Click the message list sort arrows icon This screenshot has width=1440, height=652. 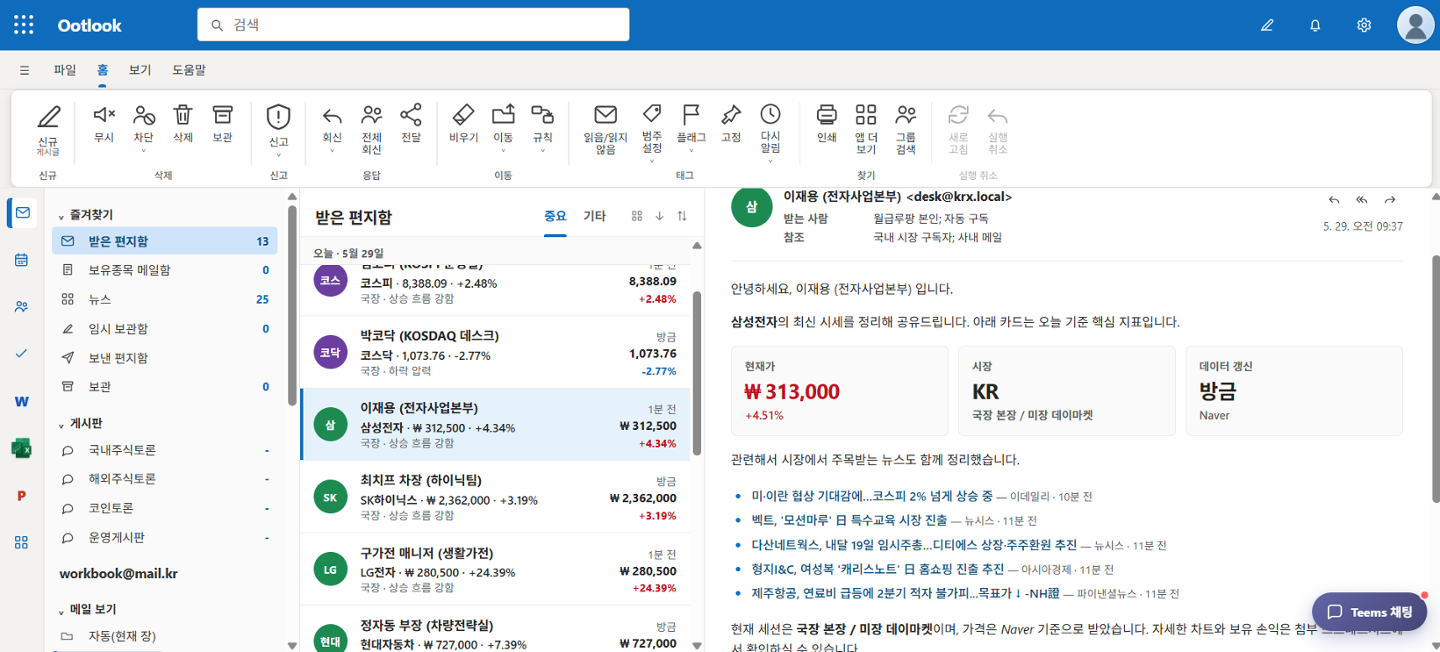[x=682, y=216]
